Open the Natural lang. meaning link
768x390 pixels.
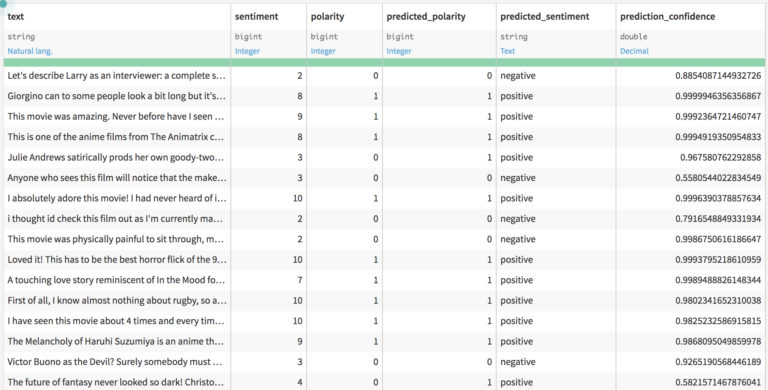pos(30,51)
